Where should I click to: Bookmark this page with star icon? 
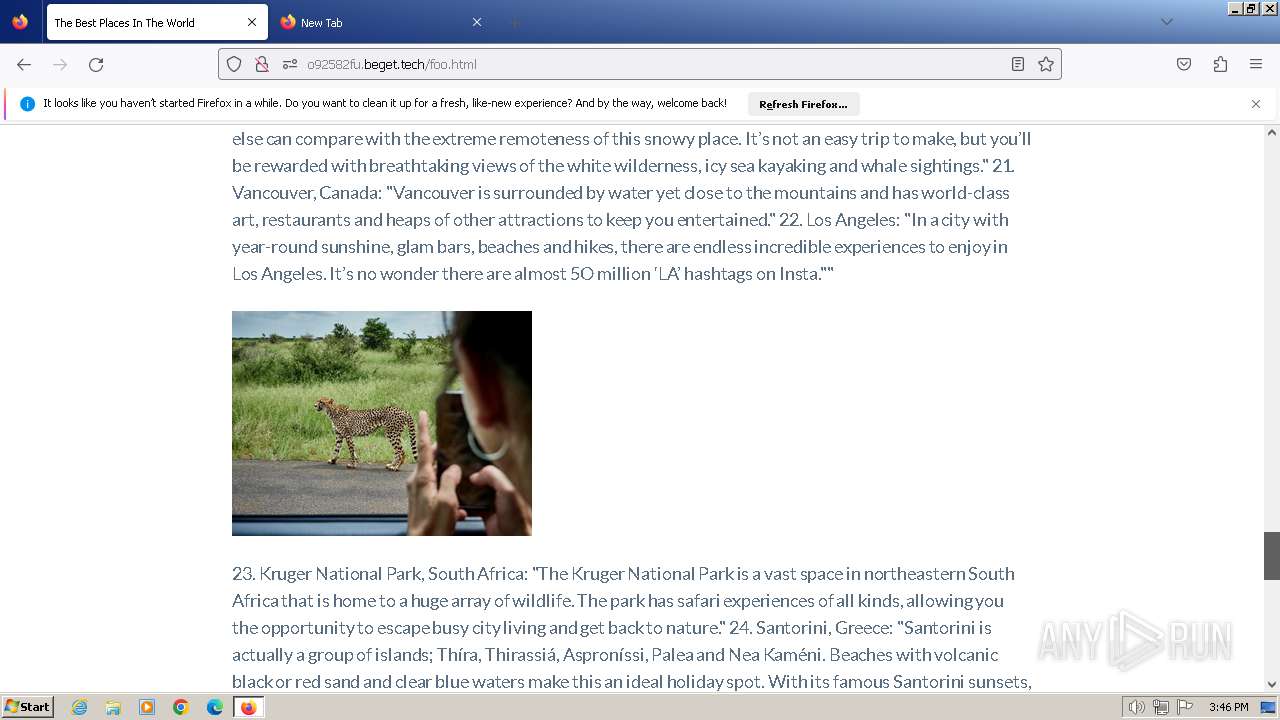(x=1046, y=64)
